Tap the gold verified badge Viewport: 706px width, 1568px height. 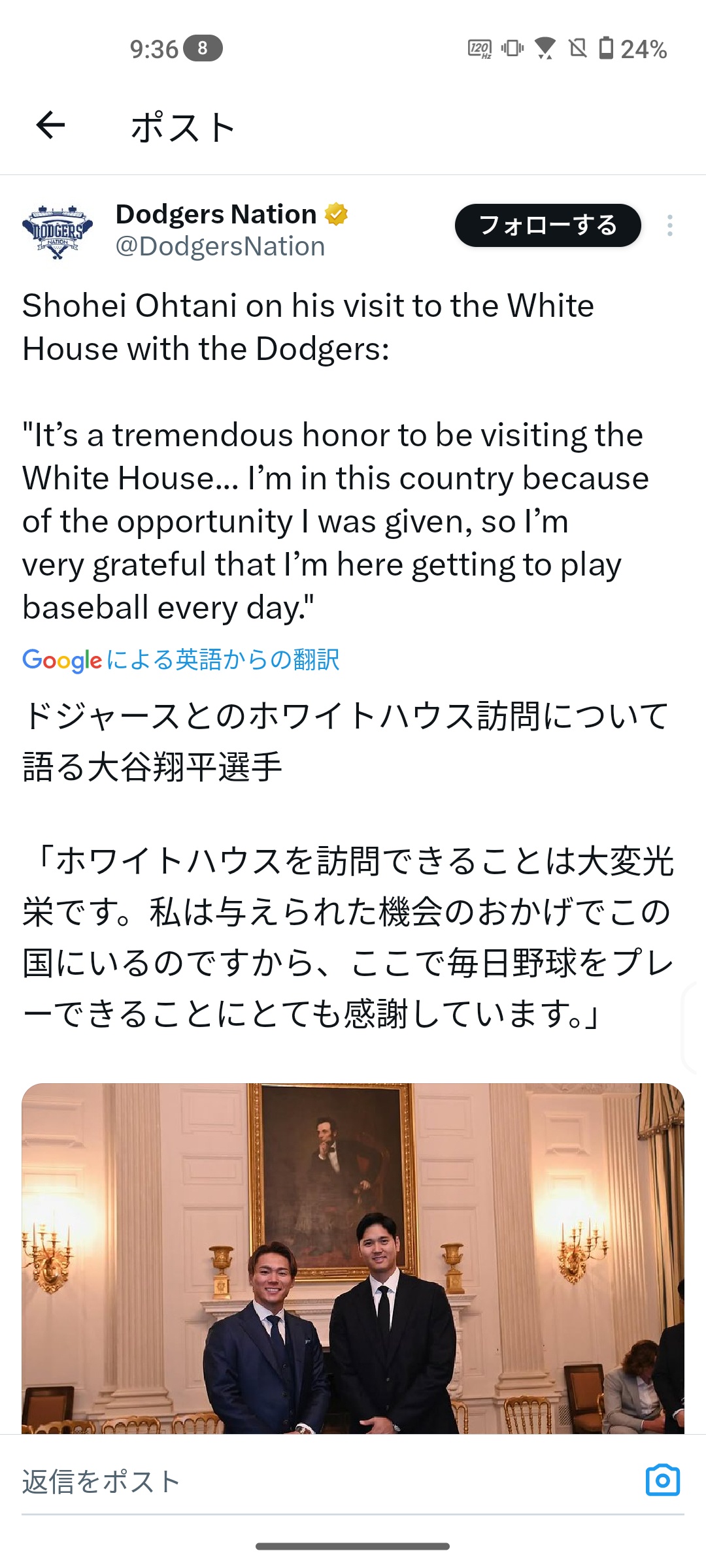[x=336, y=214]
